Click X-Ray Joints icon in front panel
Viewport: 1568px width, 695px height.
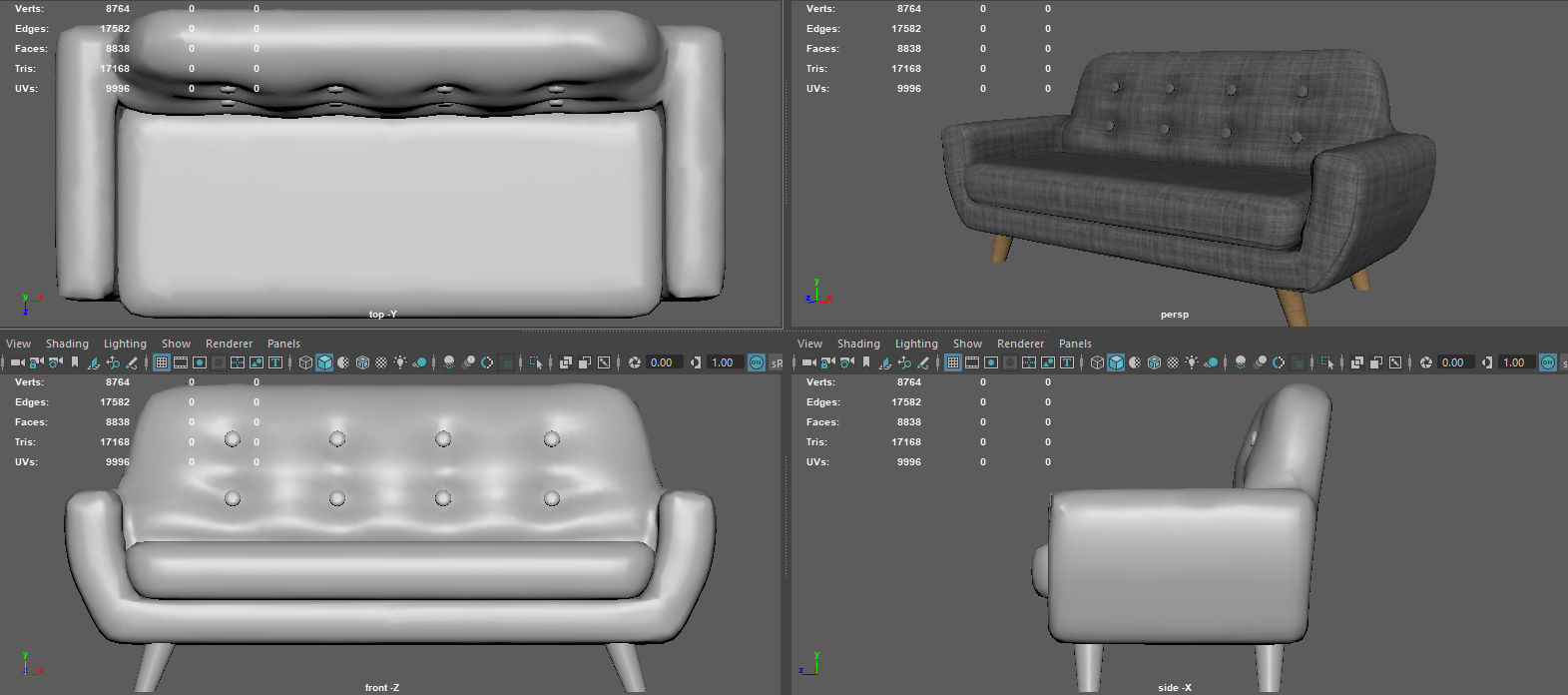pos(604,362)
